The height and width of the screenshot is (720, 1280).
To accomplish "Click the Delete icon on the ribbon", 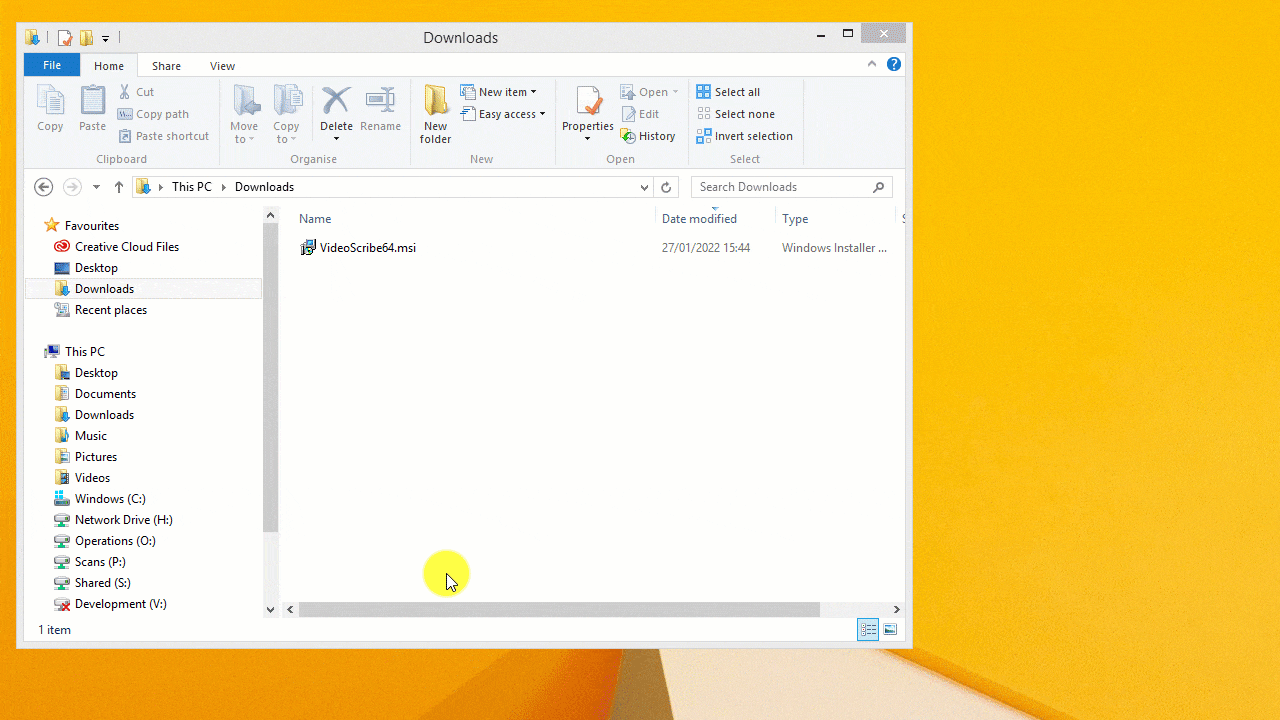I will pyautogui.click(x=336, y=105).
